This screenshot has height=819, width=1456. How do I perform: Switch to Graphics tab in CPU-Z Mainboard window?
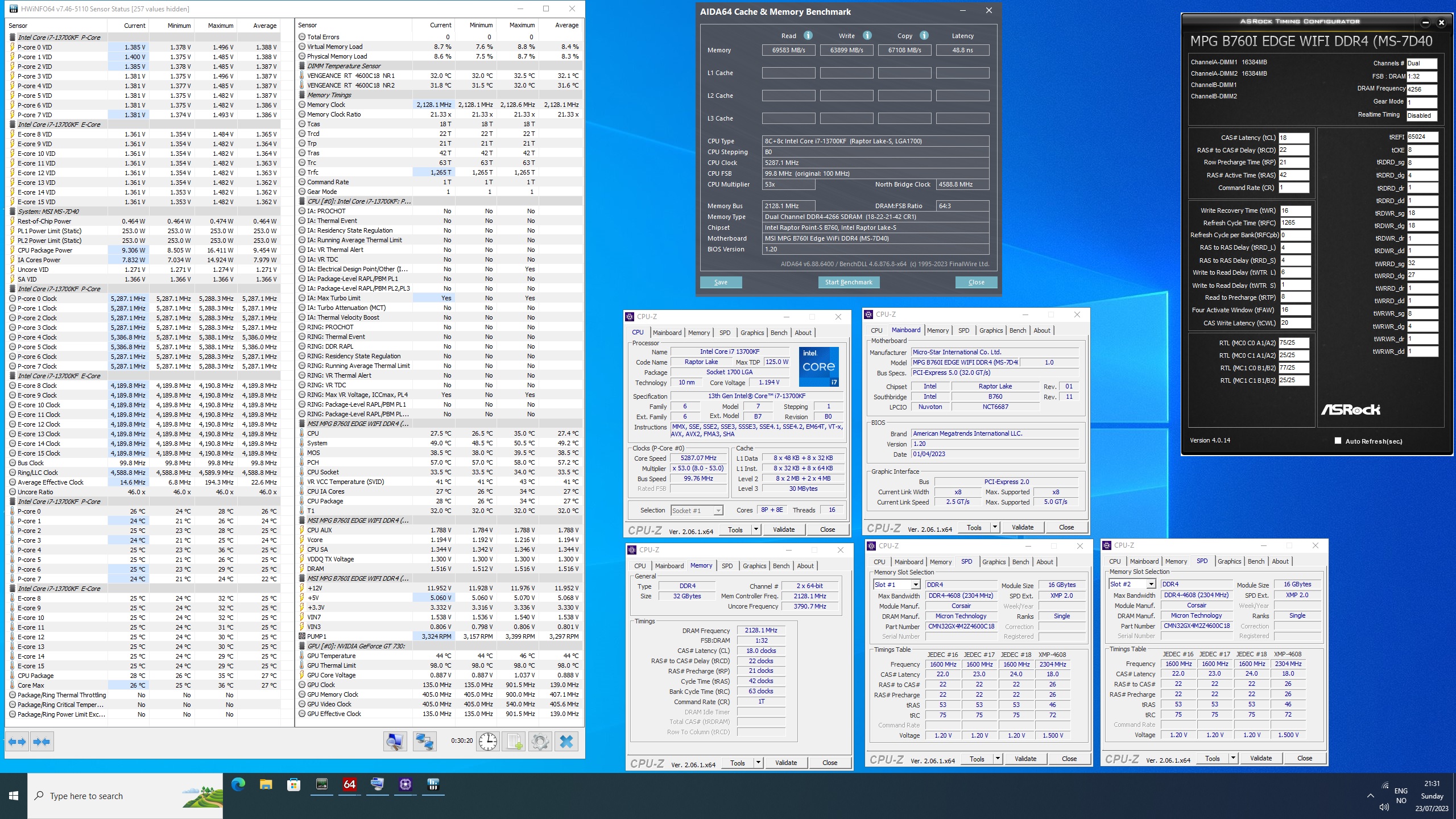991,330
